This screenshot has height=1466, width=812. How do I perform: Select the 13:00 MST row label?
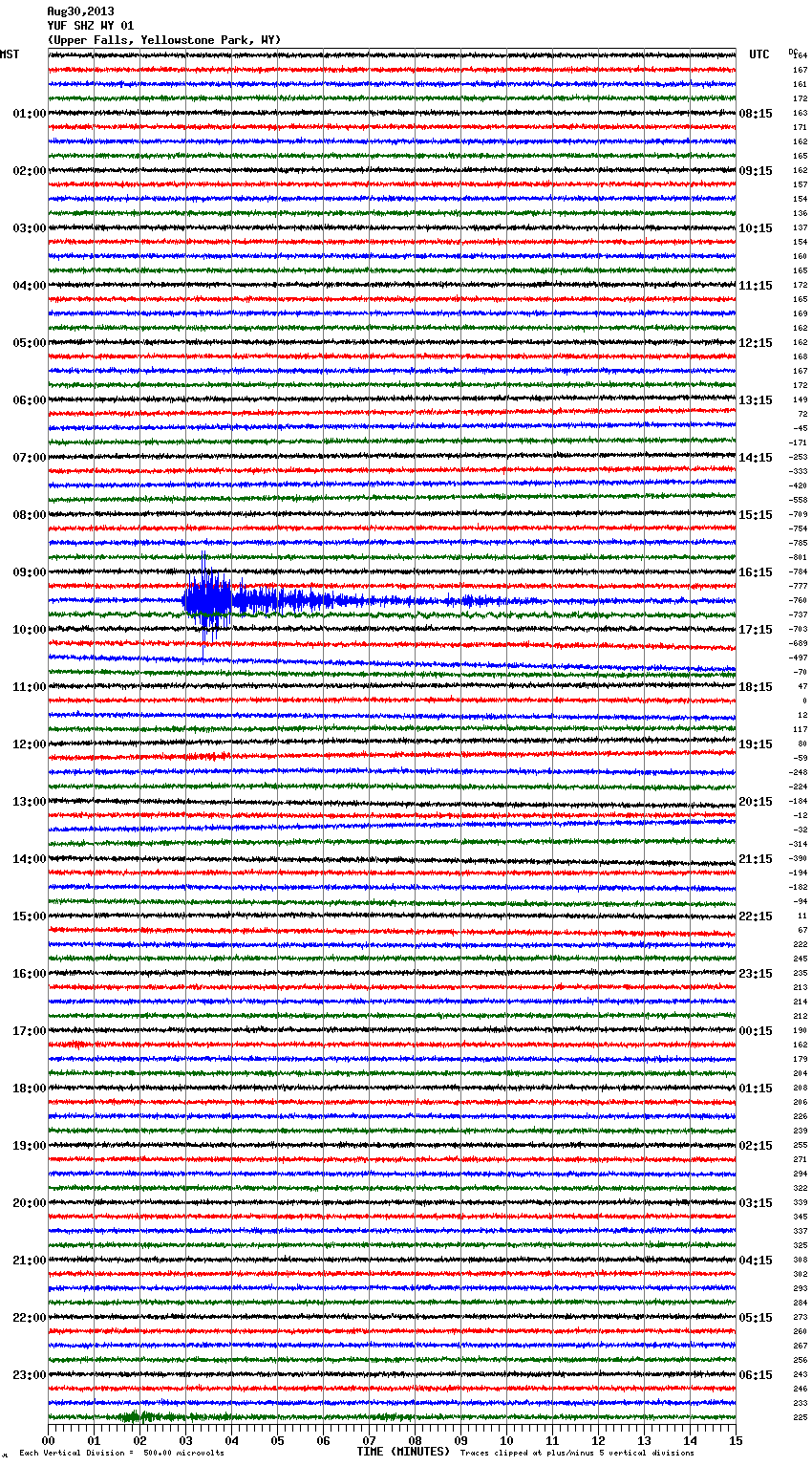30,802
